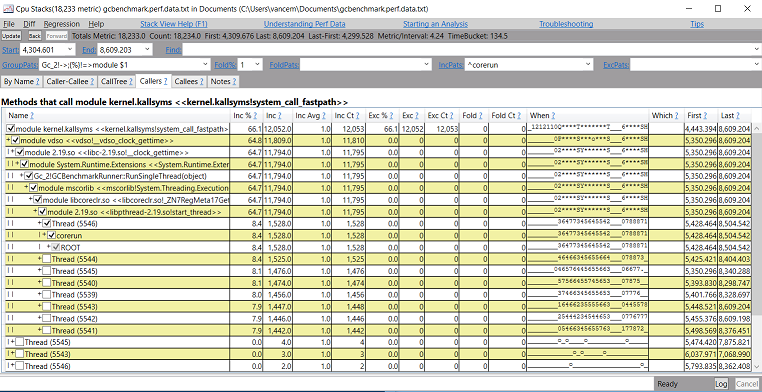Click the vertical scrollbar down arrow
The width and height of the screenshot is (762, 392).
pyautogui.click(x=757, y=366)
